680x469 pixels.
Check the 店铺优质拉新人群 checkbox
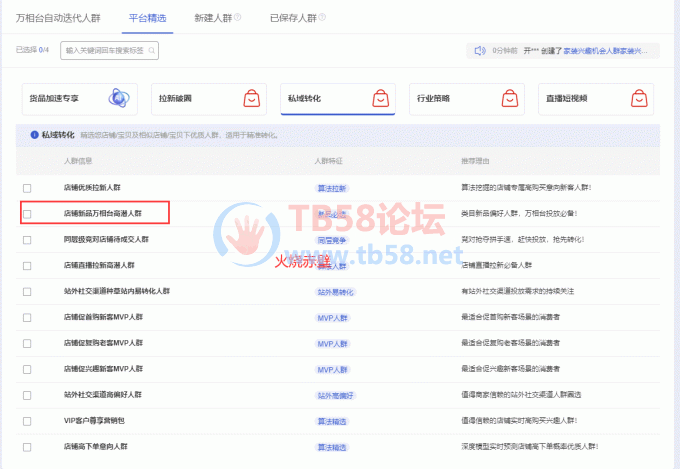click(x=28, y=187)
